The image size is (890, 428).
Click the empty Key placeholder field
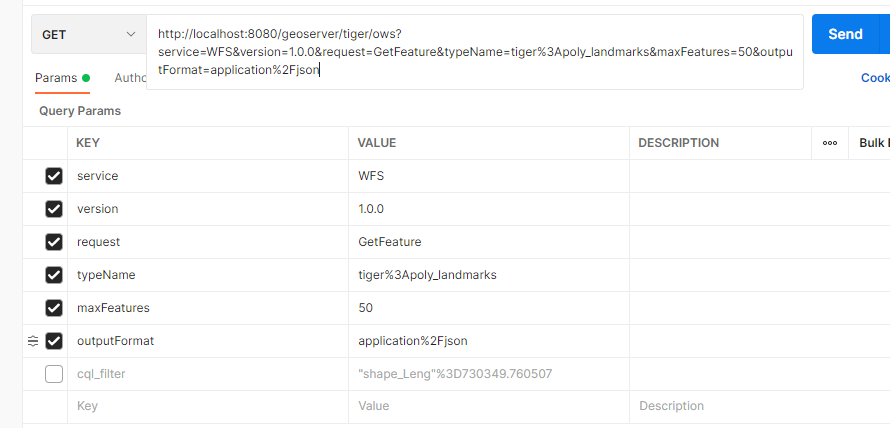pos(208,406)
